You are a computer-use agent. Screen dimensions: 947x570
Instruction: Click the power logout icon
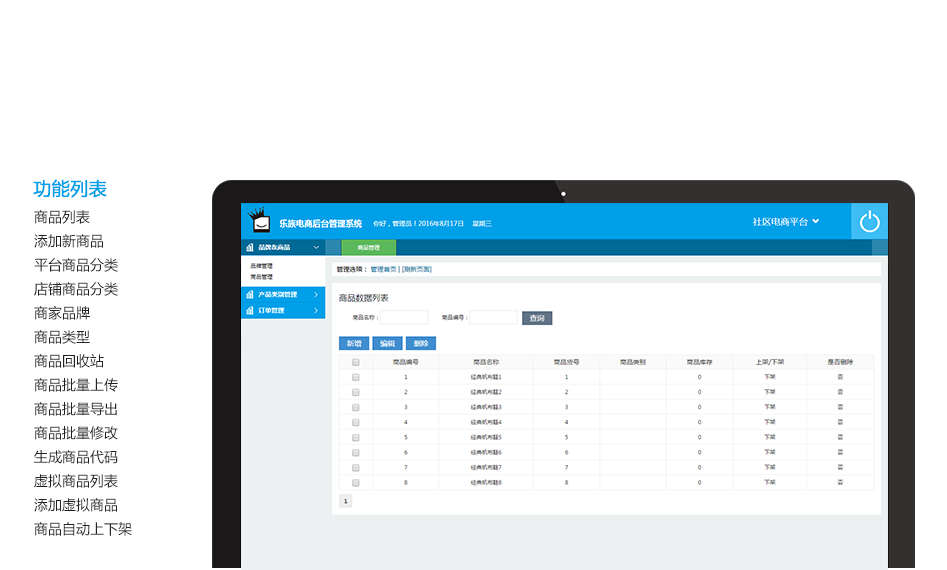pos(869,221)
